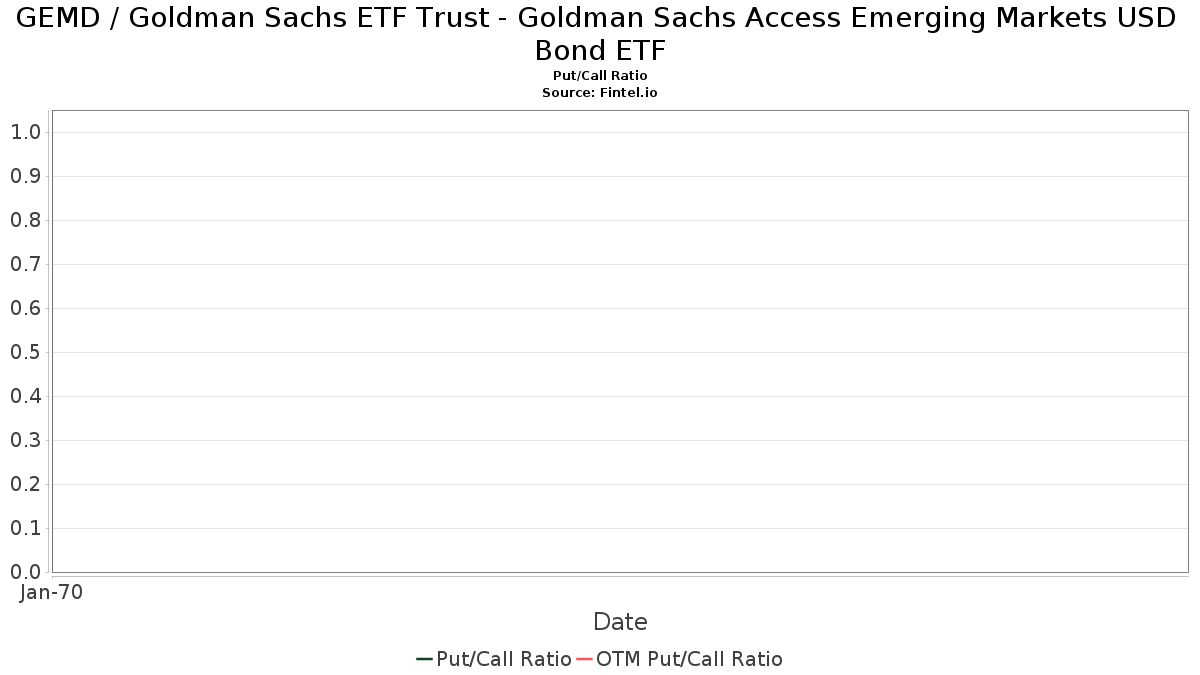Click the dark green Put/Call legend line

(424, 659)
